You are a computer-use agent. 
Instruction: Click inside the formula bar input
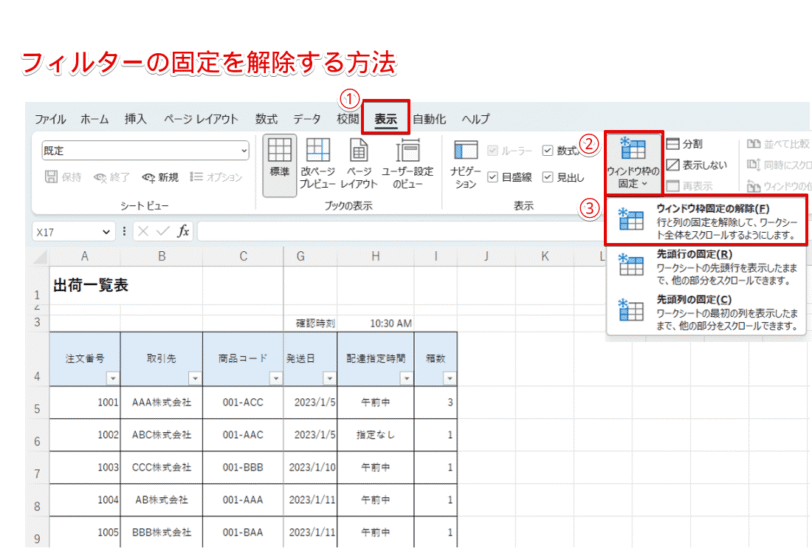point(399,231)
